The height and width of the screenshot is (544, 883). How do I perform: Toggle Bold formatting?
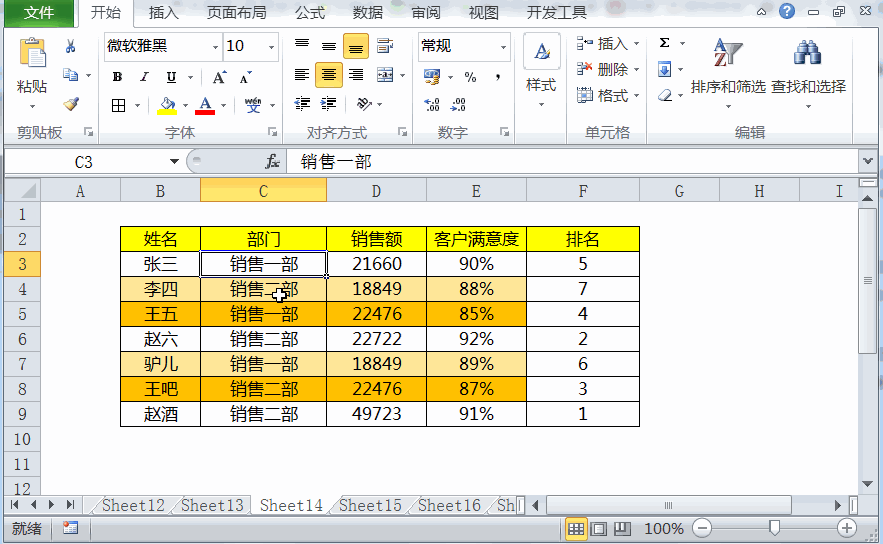[117, 77]
